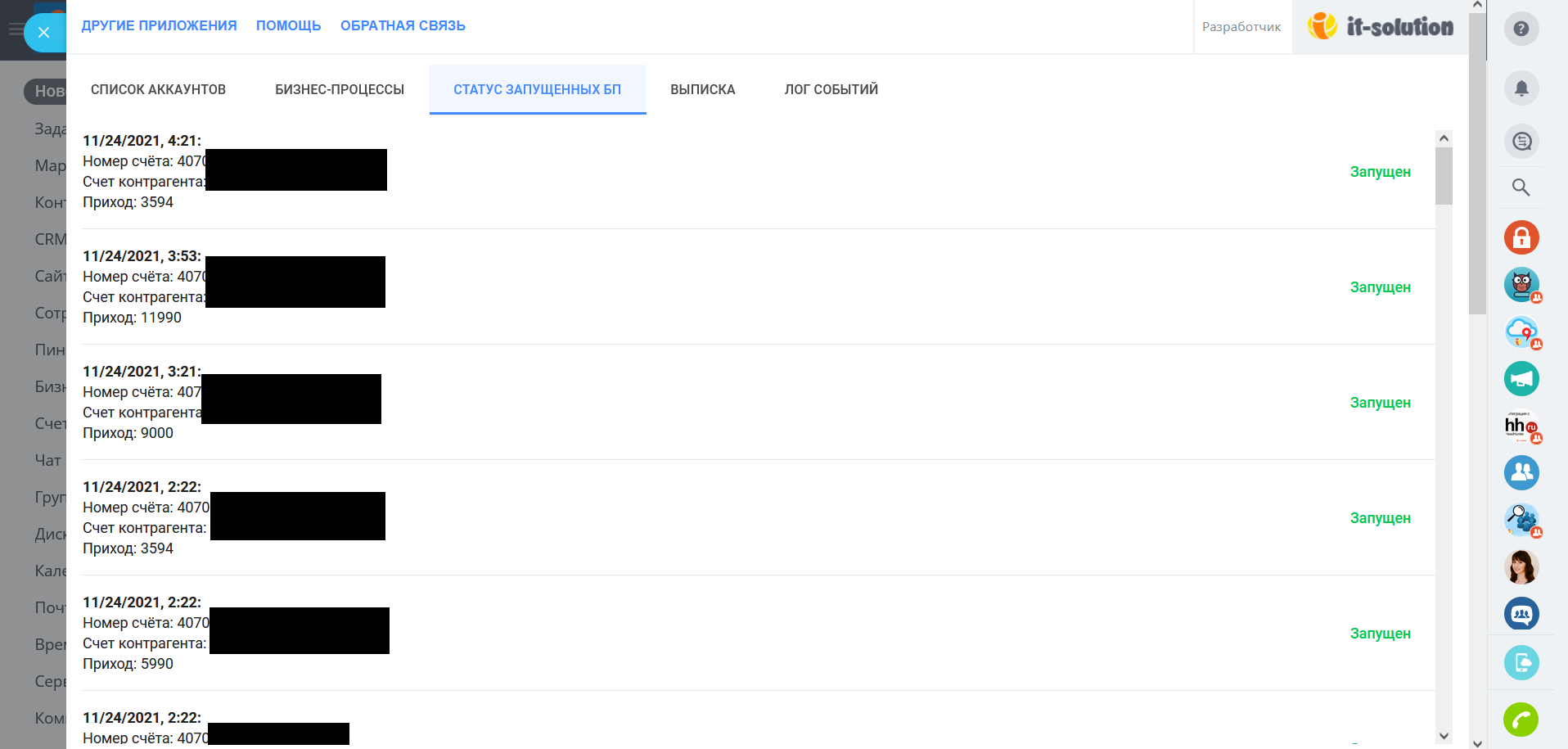Open the teal megaphone chat
Image resolution: width=1568 pixels, height=749 pixels.
click(1521, 379)
